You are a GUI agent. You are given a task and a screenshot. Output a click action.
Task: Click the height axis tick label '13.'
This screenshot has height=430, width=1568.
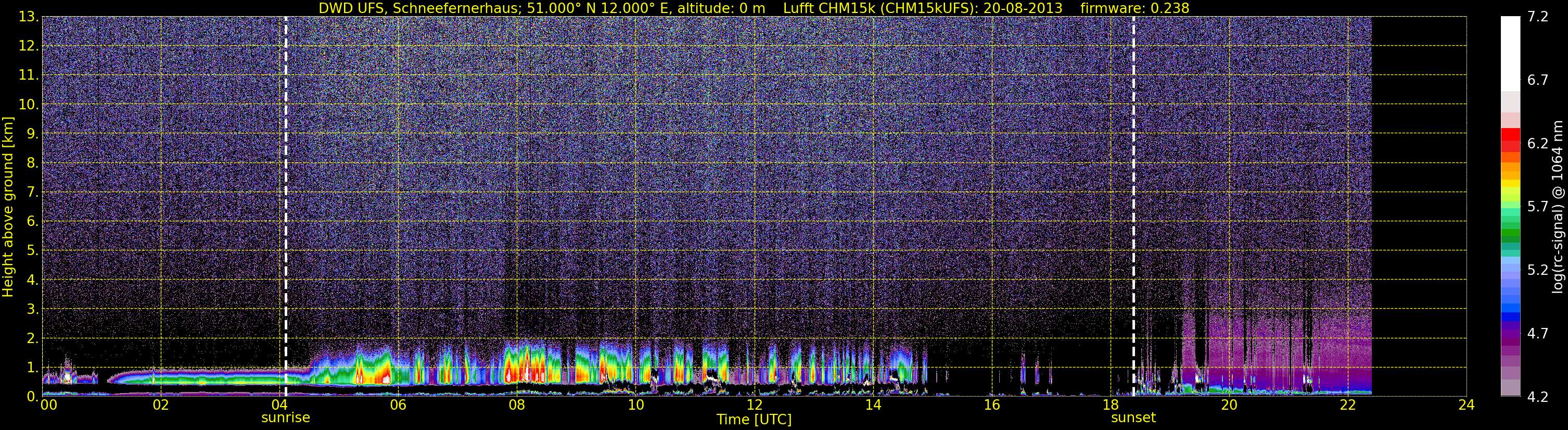pyautogui.click(x=29, y=17)
